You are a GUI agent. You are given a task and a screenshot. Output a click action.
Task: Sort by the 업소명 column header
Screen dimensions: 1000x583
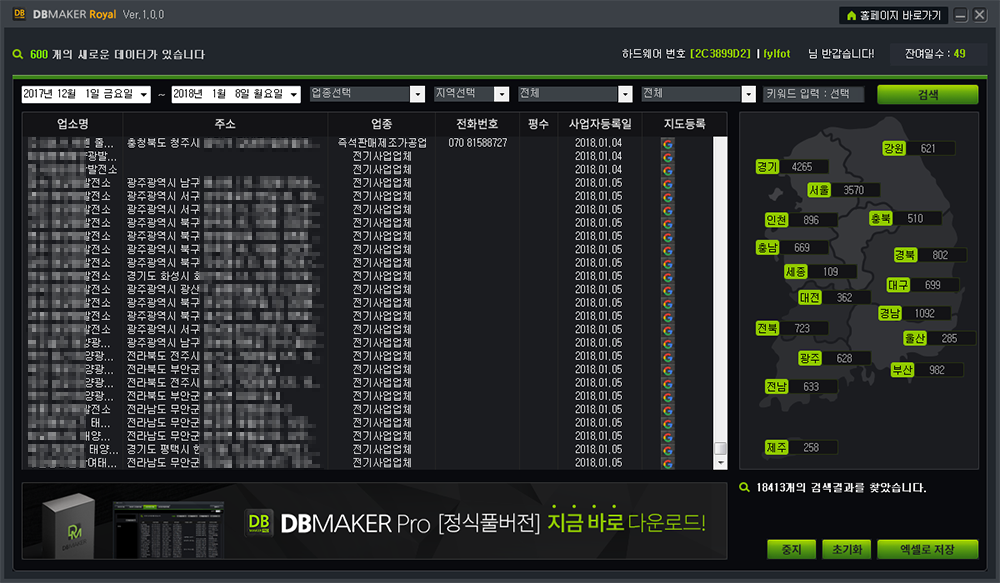(x=73, y=124)
